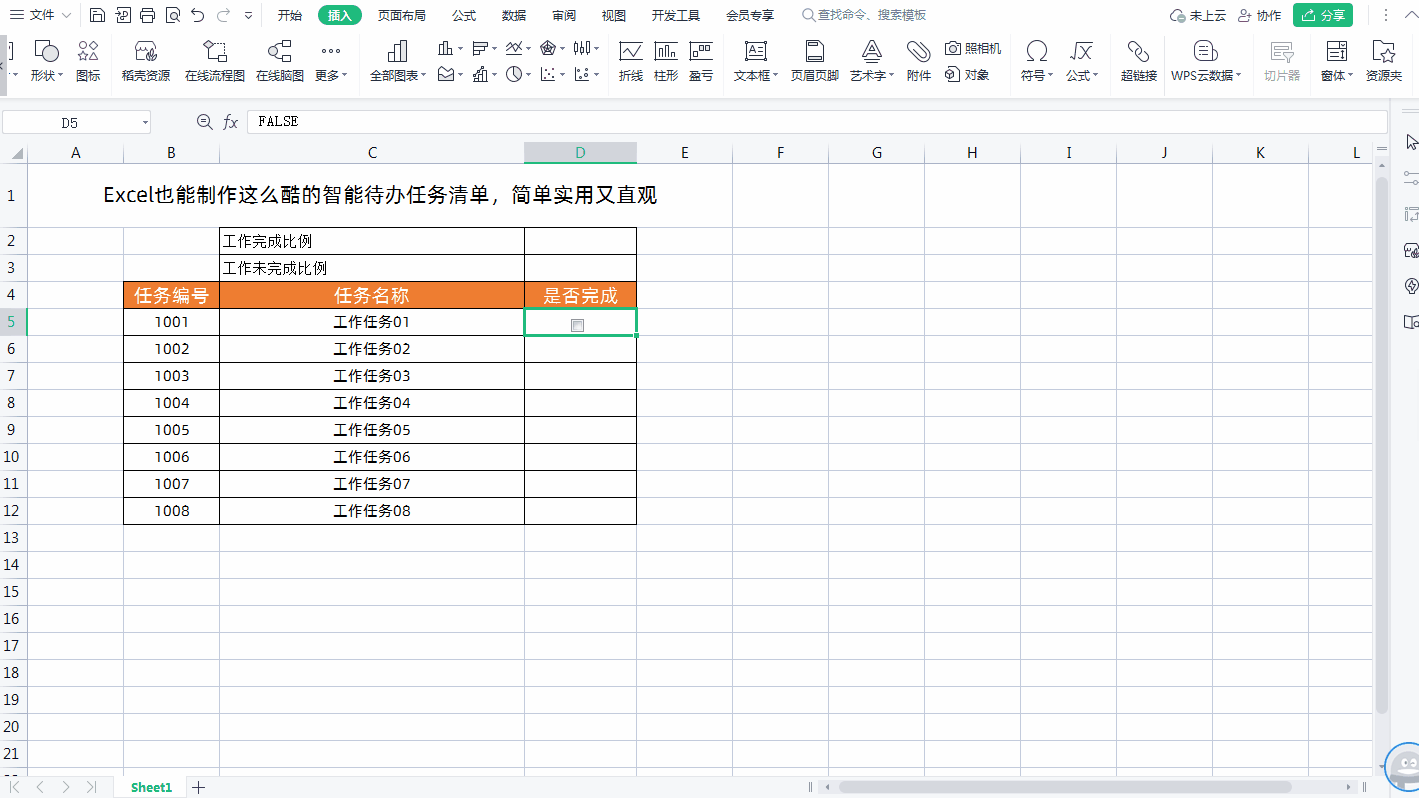Viewport: 1419px width, 798px height.
Task: Open the 形状 shapes dropdown
Action: click(45, 60)
